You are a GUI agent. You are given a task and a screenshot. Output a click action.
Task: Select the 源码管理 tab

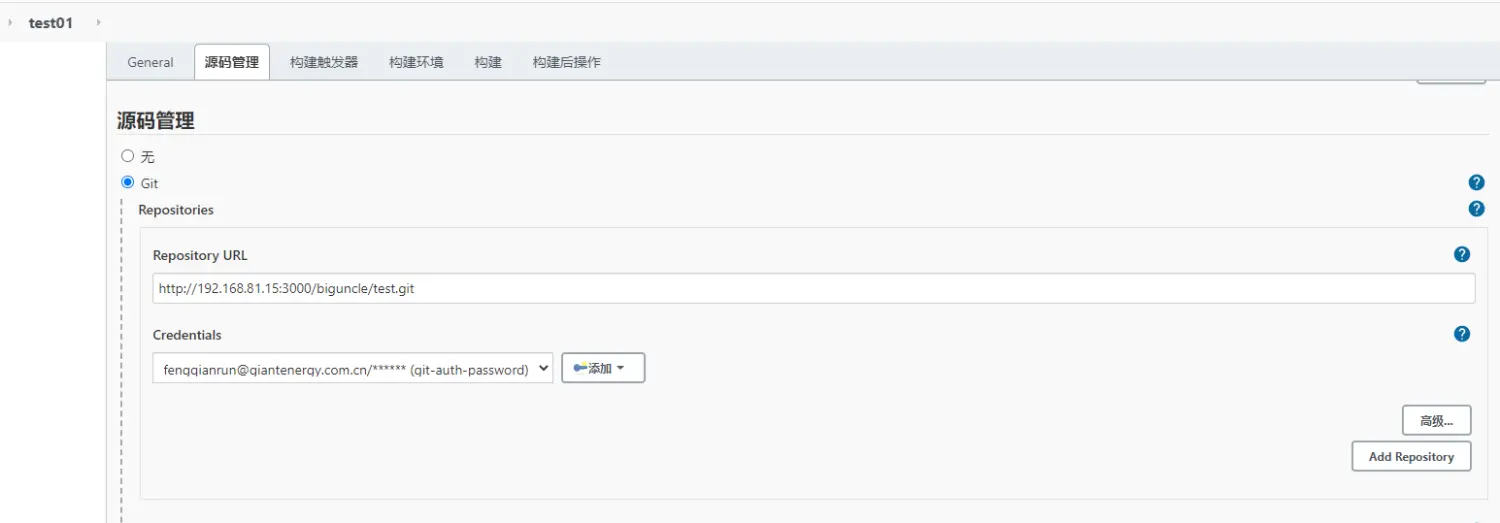(232, 62)
